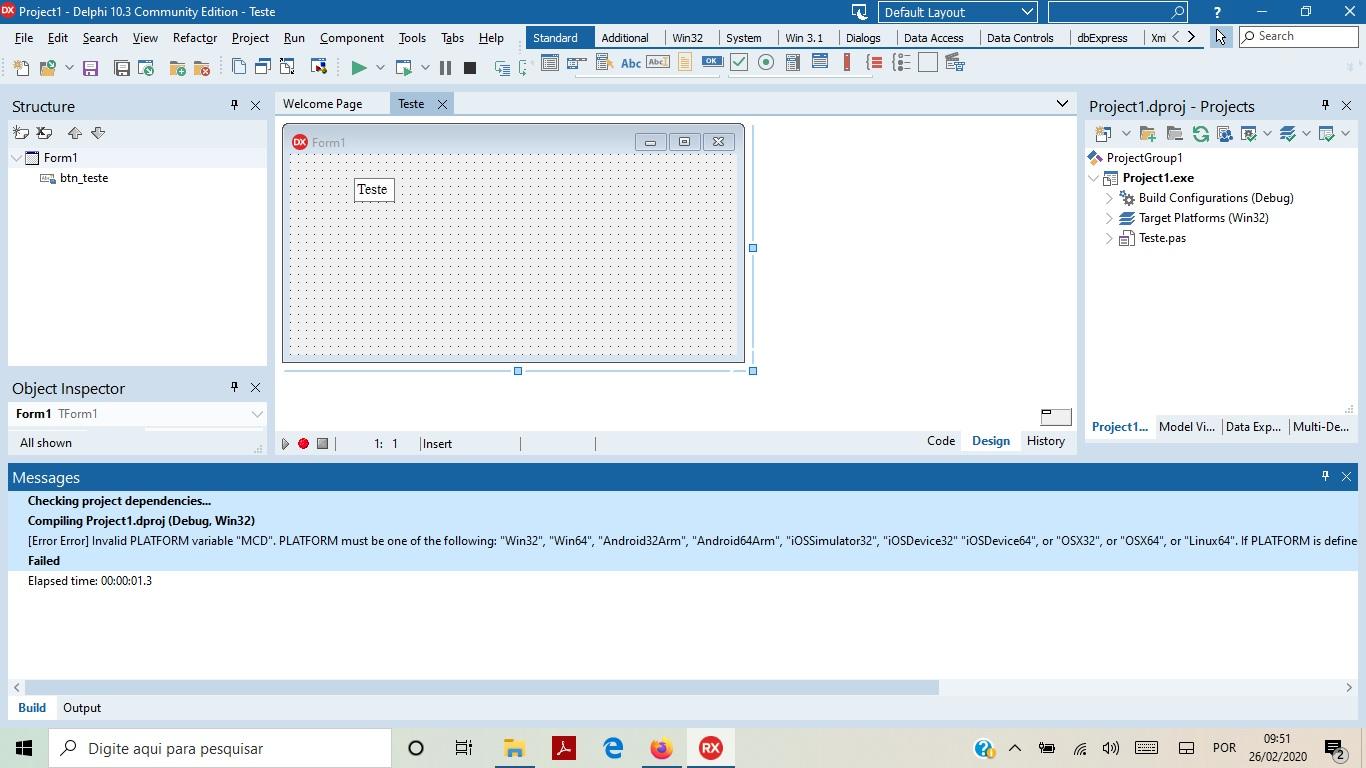Open the Project menu
Image resolution: width=1366 pixels, height=768 pixels.
(250, 38)
